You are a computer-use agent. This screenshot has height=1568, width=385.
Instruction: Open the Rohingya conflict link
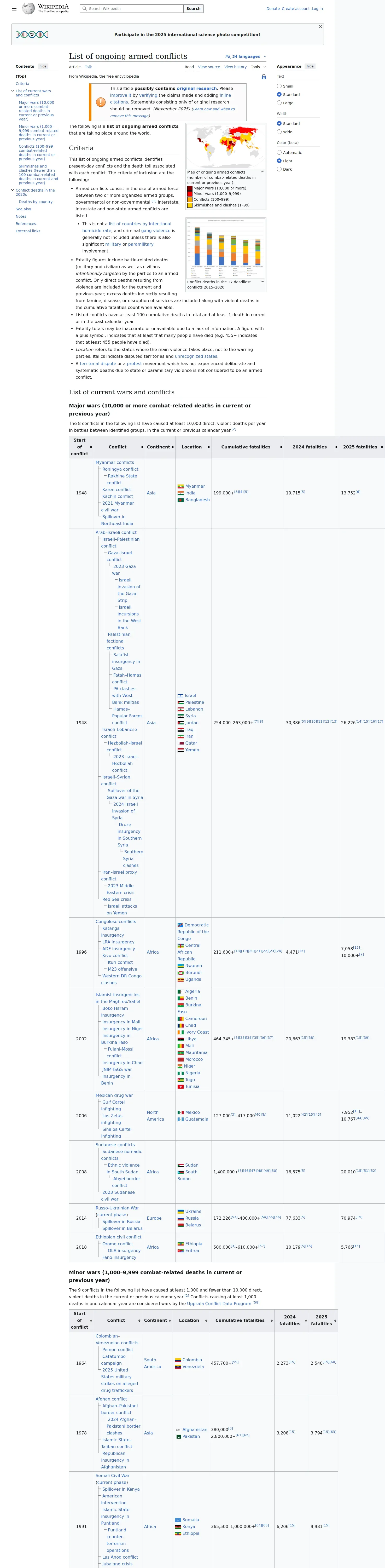click(x=120, y=469)
